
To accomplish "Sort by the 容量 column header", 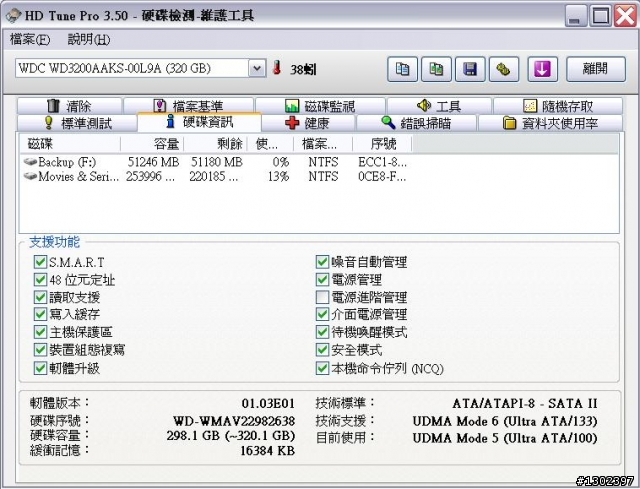I will (x=152, y=144).
